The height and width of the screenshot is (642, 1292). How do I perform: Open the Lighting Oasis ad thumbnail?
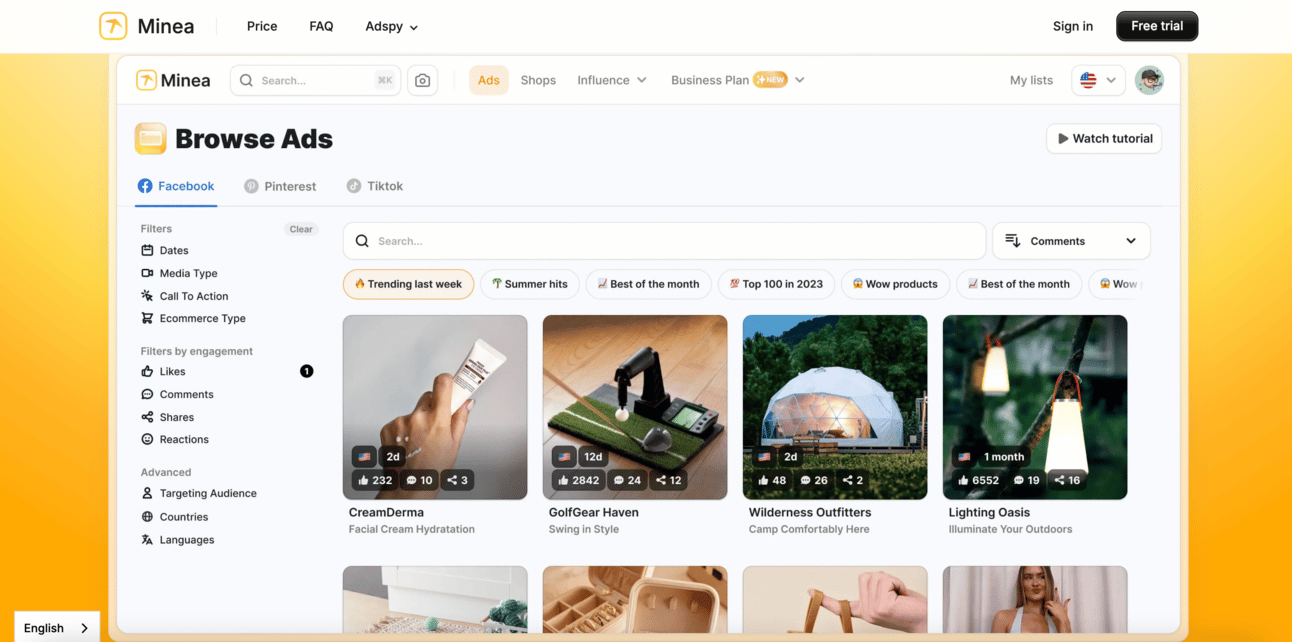(x=1035, y=407)
